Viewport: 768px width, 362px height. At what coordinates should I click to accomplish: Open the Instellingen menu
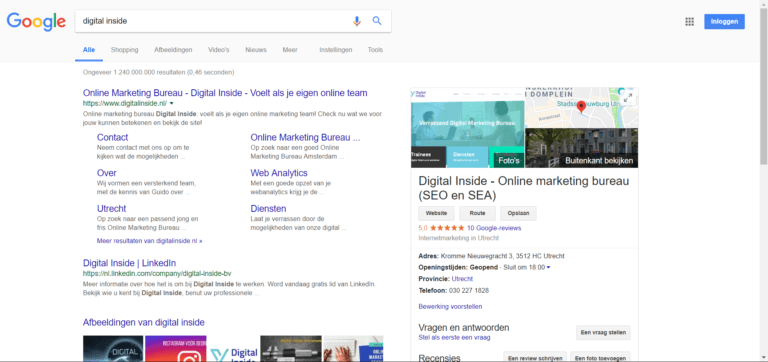(336, 50)
